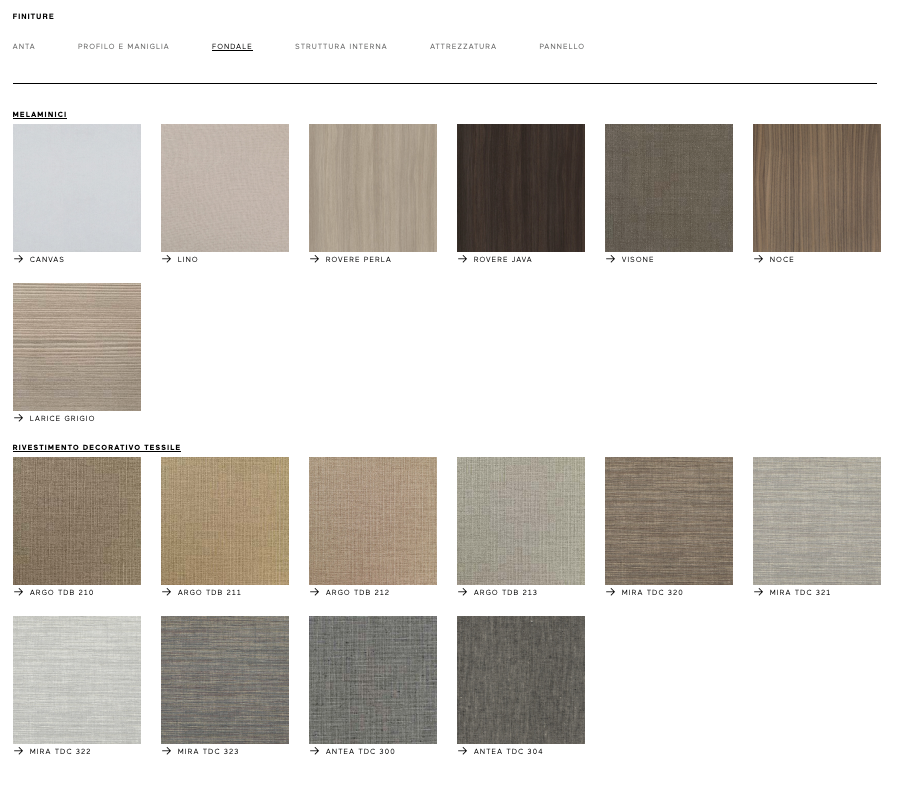The image size is (918, 800).
Task: Click the Visone finish label
Action: tap(637, 260)
